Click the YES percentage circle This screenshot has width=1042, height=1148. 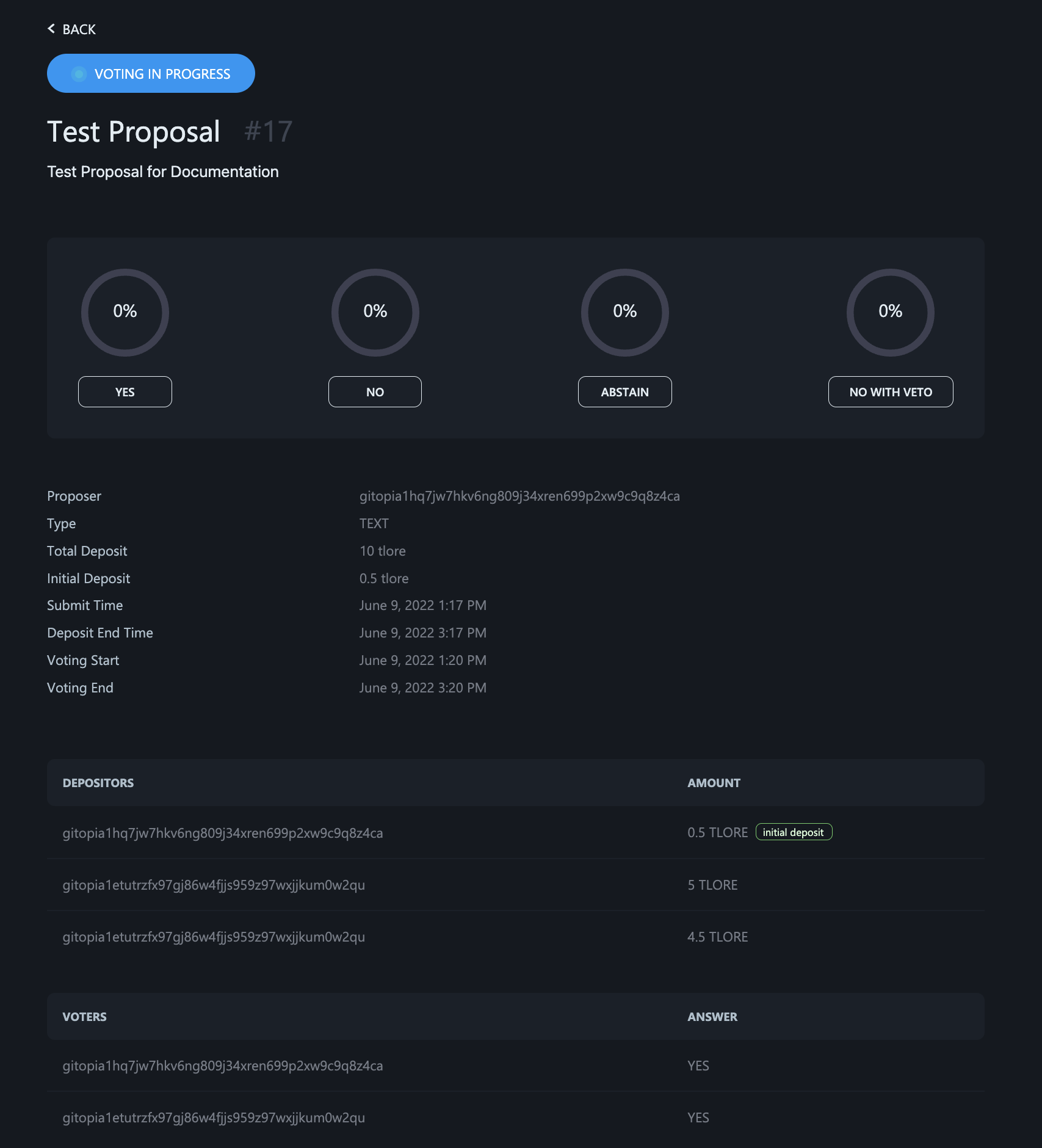click(125, 312)
